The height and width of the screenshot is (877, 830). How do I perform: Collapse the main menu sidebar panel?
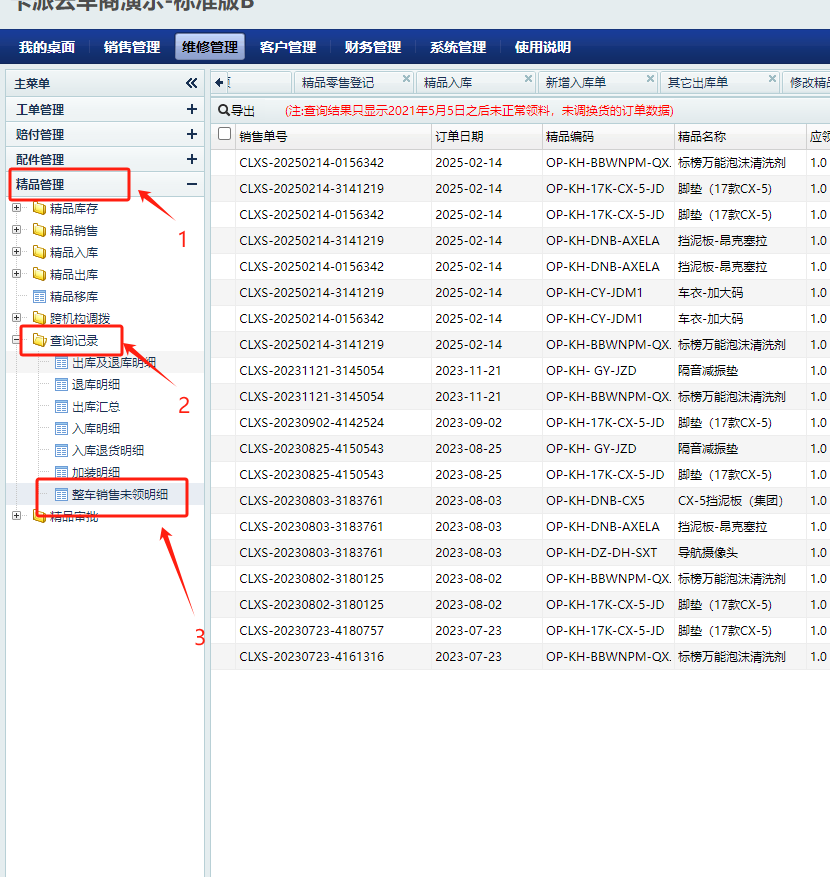click(x=191, y=84)
